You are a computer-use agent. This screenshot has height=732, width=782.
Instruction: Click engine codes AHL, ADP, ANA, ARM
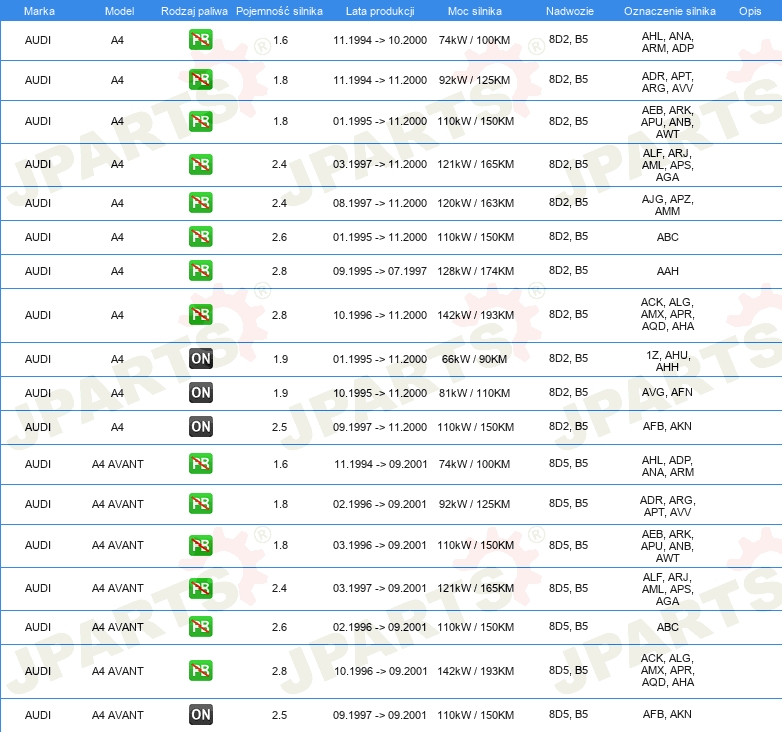[x=668, y=466]
